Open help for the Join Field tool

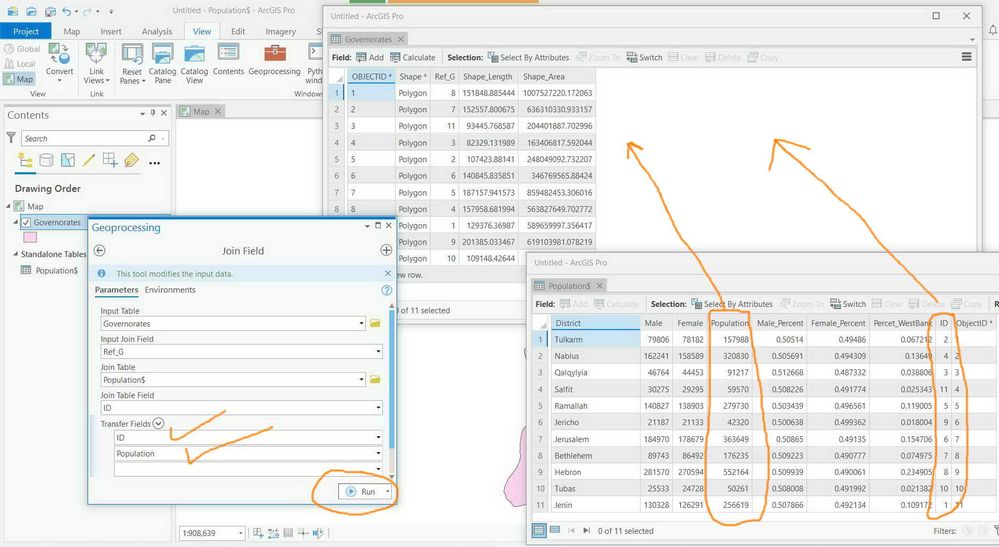[x=386, y=290]
